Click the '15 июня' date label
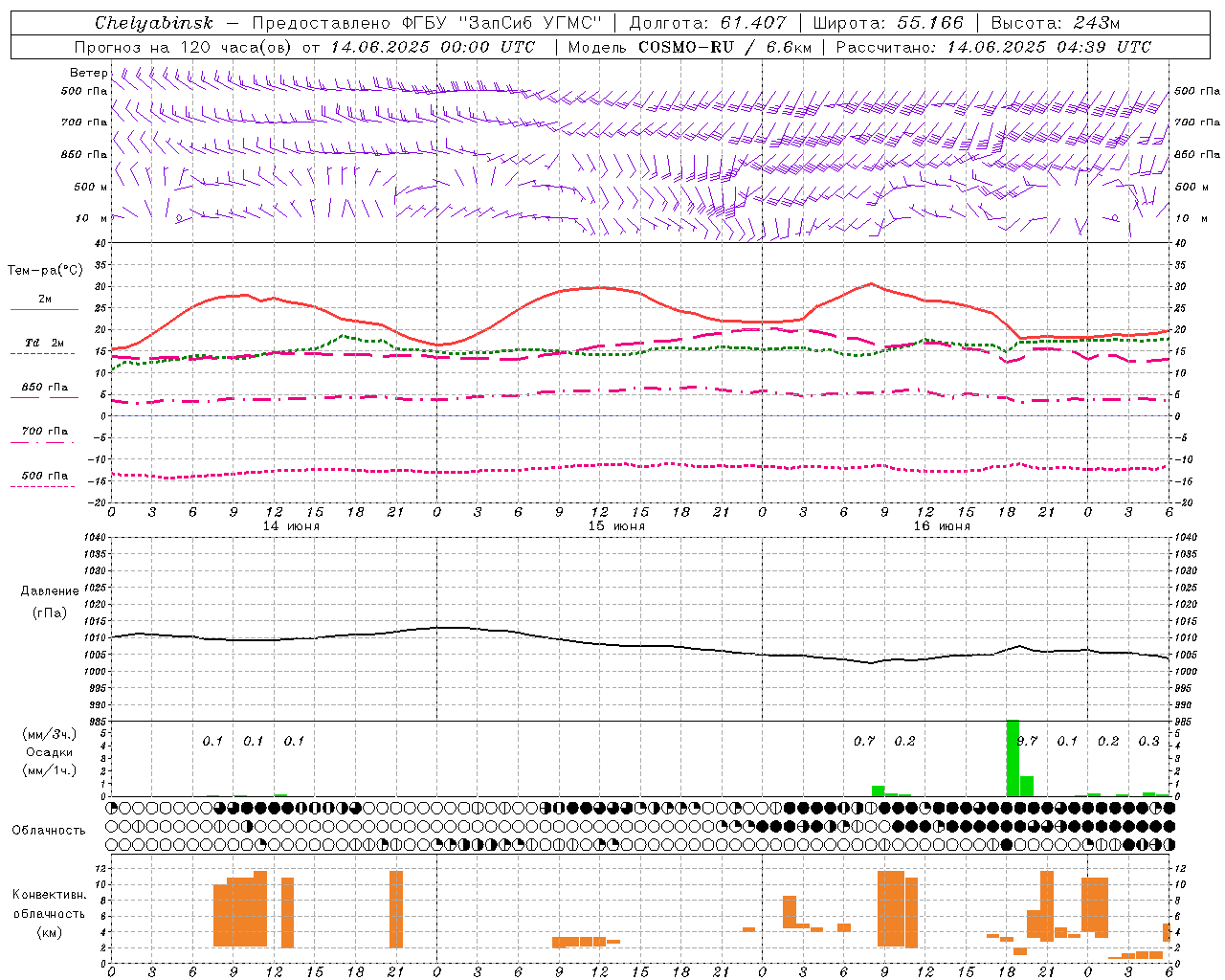1225x980 pixels. click(616, 526)
